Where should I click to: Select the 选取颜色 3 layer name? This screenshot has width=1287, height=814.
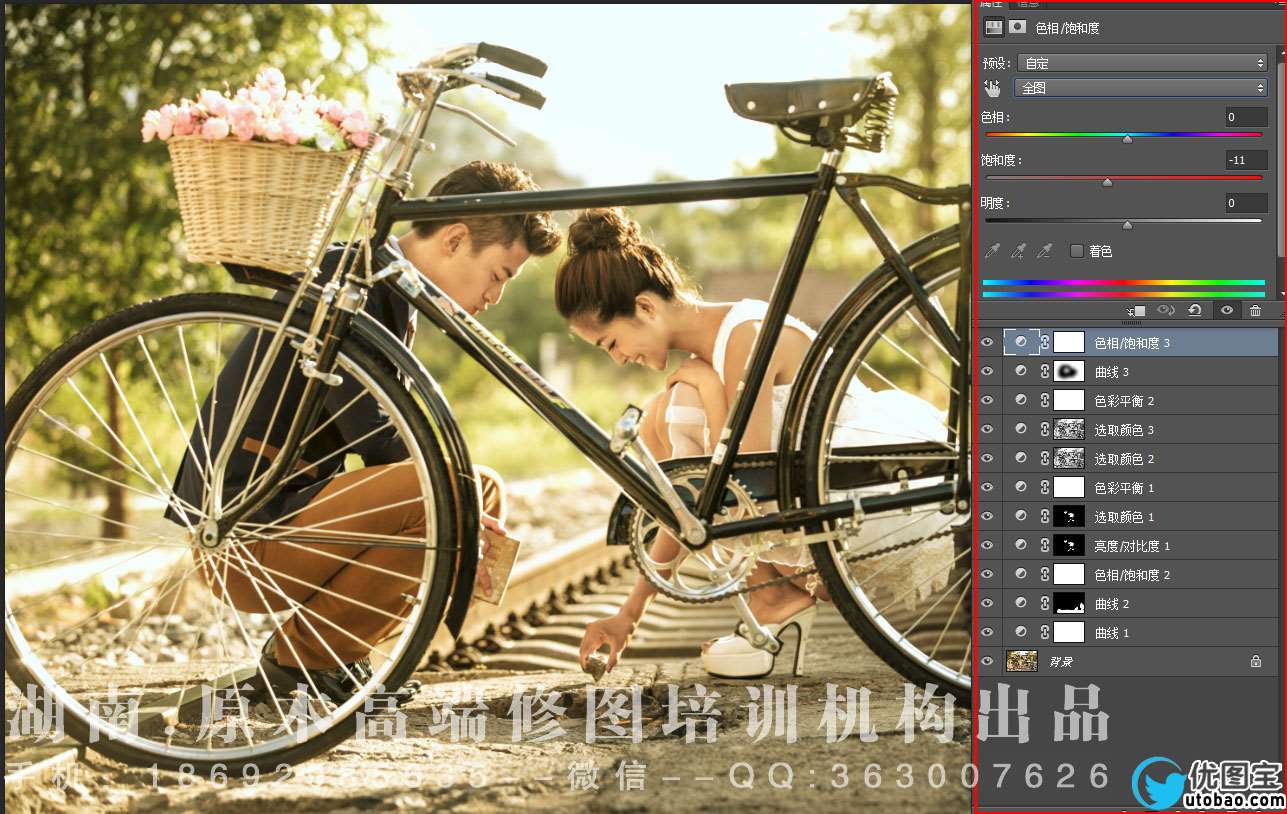pos(1124,430)
